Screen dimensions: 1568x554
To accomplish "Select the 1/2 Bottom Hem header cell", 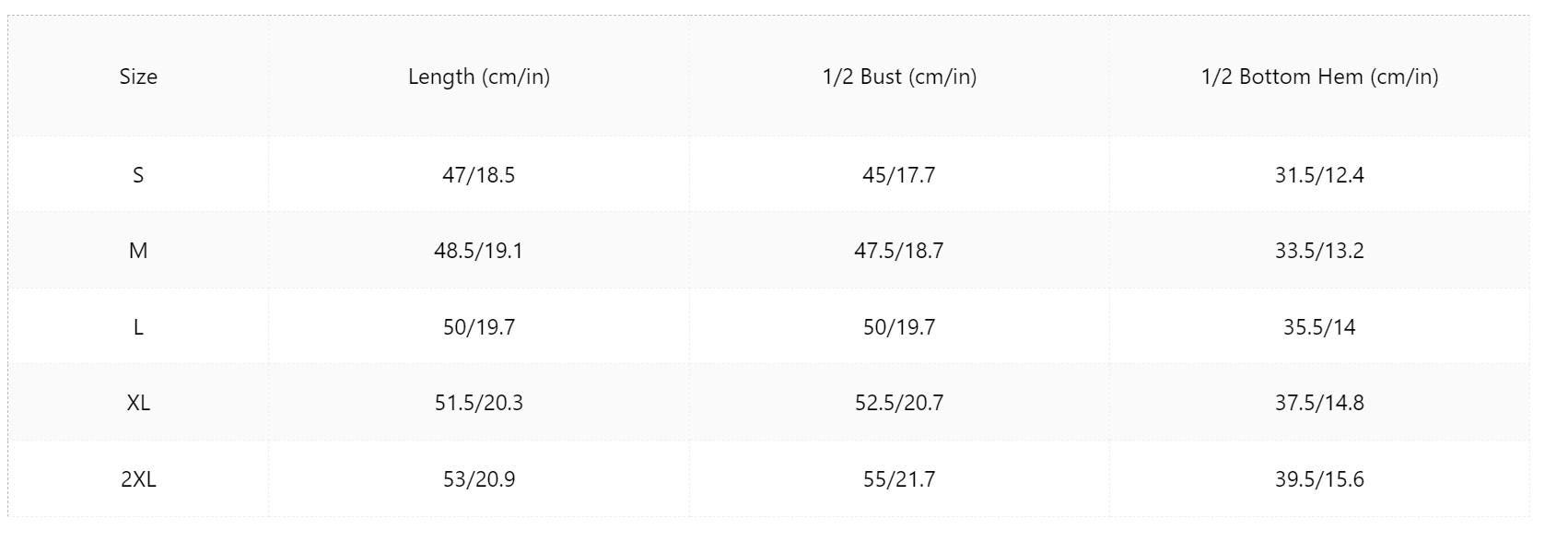I will (1319, 77).
